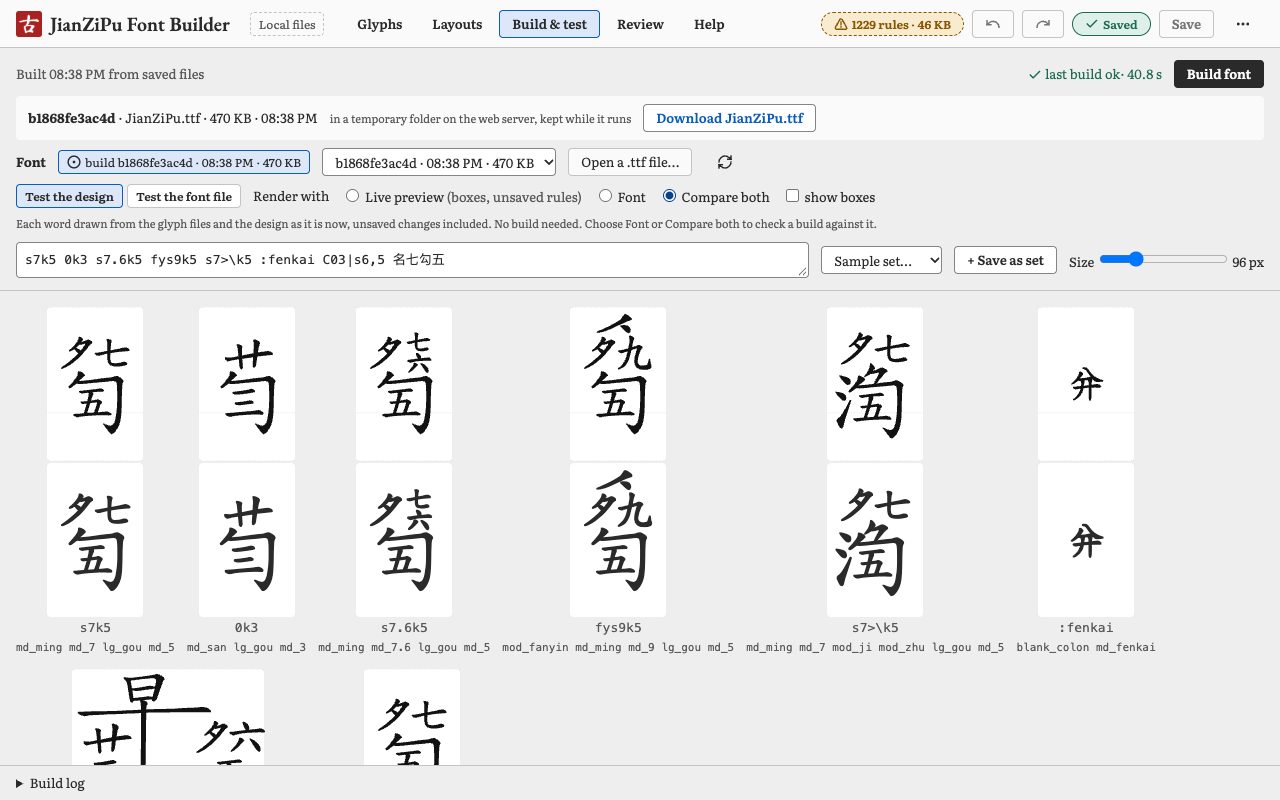Click the font render glyph for :fenkai

[1086, 540]
